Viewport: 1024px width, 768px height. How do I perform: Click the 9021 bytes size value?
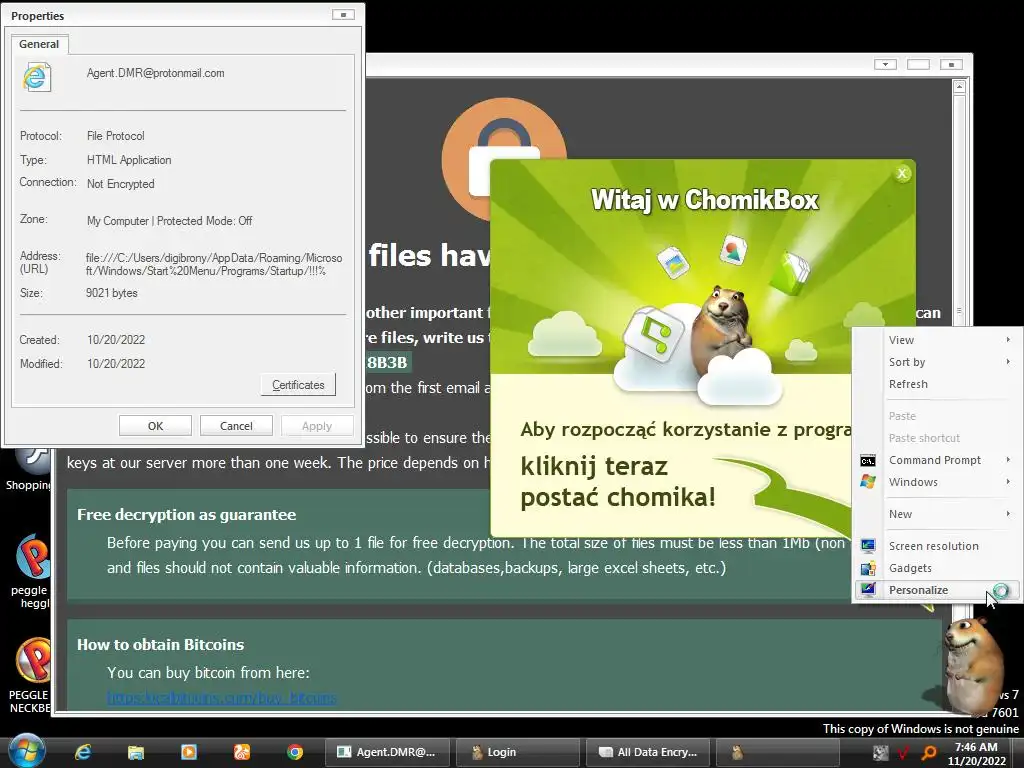click(x=112, y=293)
